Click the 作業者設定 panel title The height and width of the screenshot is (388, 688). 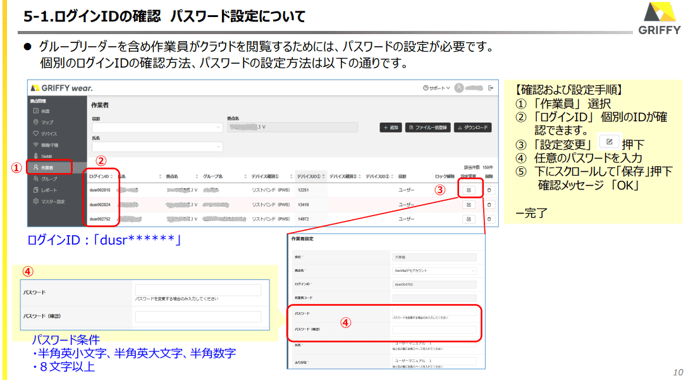302,239
